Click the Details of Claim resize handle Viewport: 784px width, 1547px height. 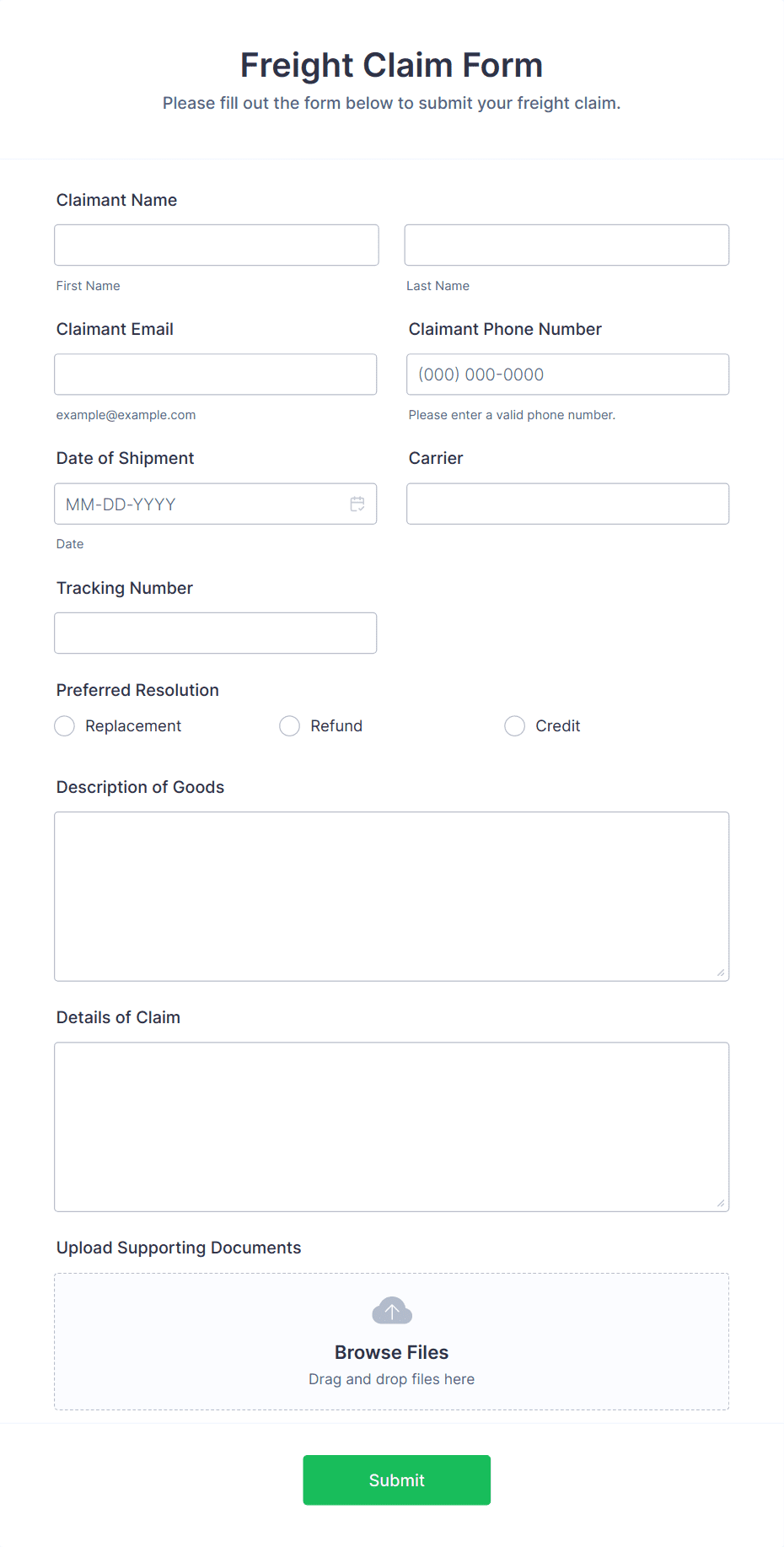pos(722,1205)
